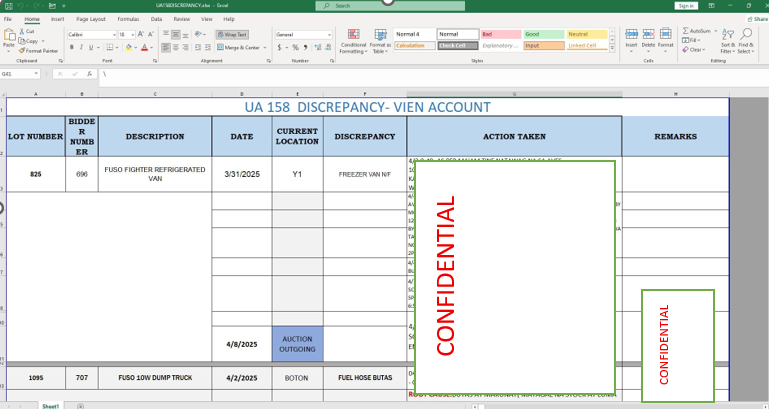
Task: Select Top Align icon
Action: point(166,34)
